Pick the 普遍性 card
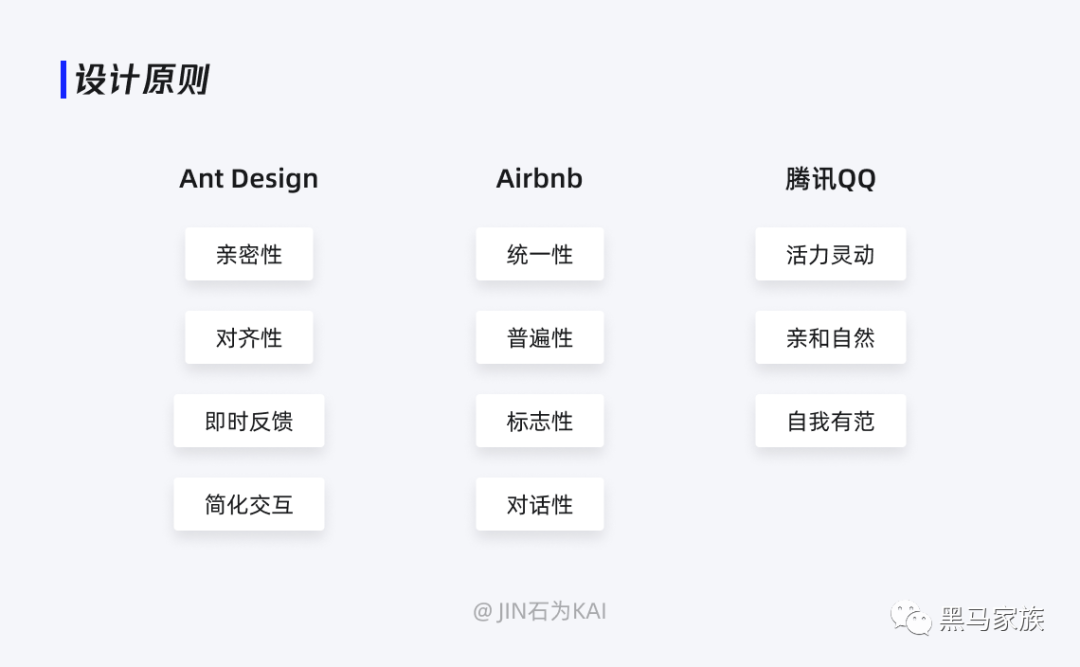The height and width of the screenshot is (667, 1080). pyautogui.click(x=539, y=338)
